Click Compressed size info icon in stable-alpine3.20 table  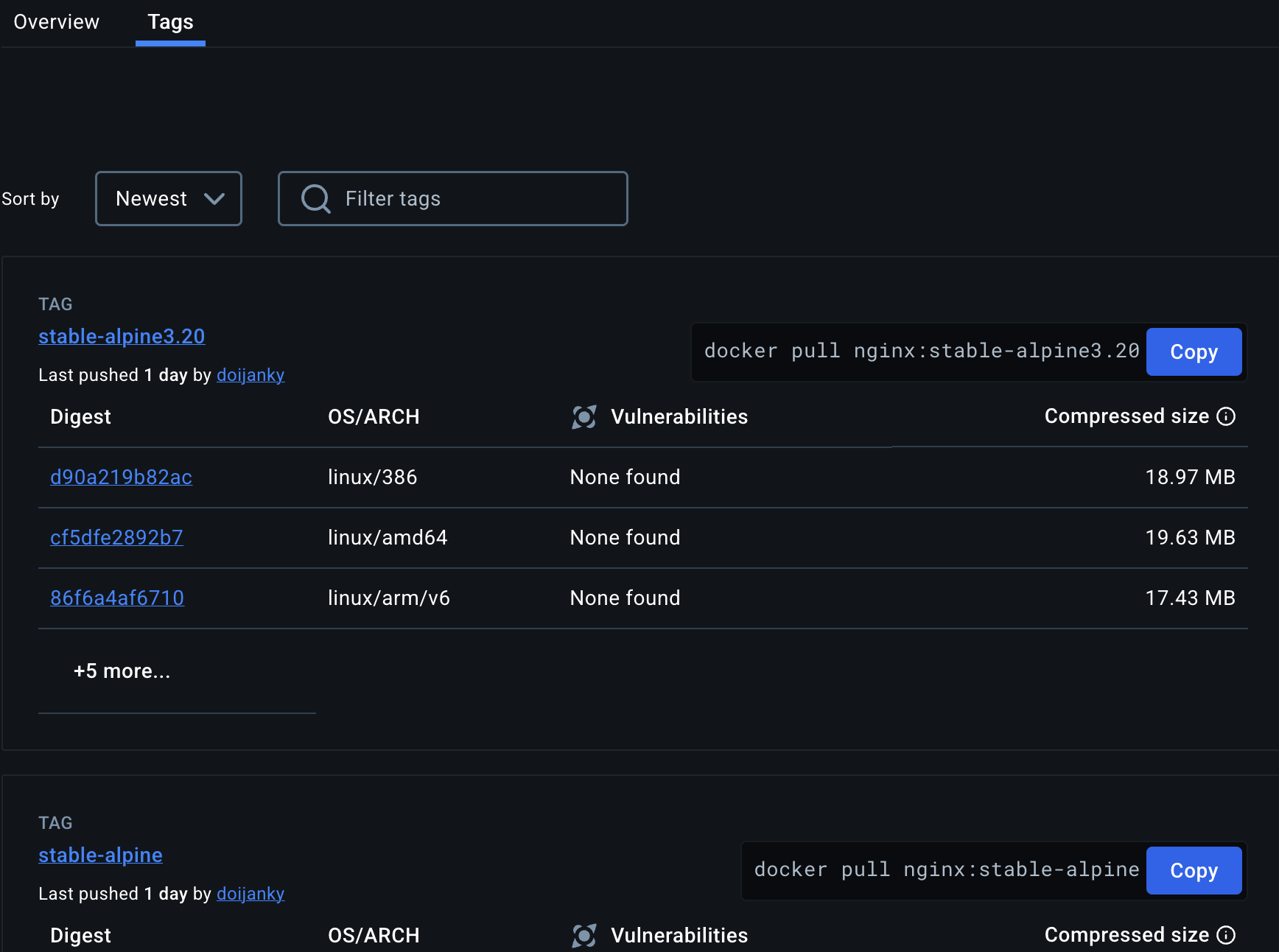1226,416
